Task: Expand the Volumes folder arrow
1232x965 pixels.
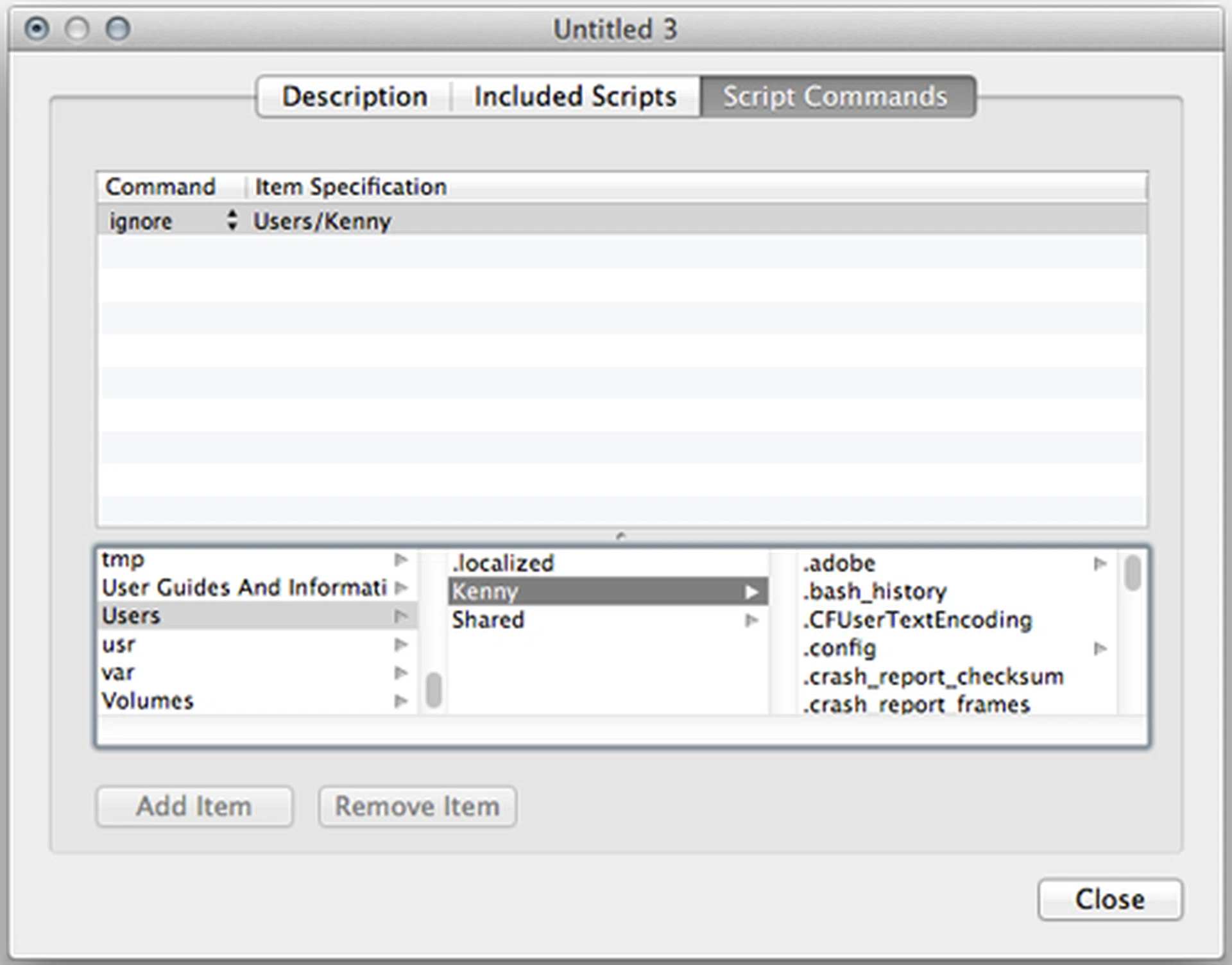Action: point(401,701)
